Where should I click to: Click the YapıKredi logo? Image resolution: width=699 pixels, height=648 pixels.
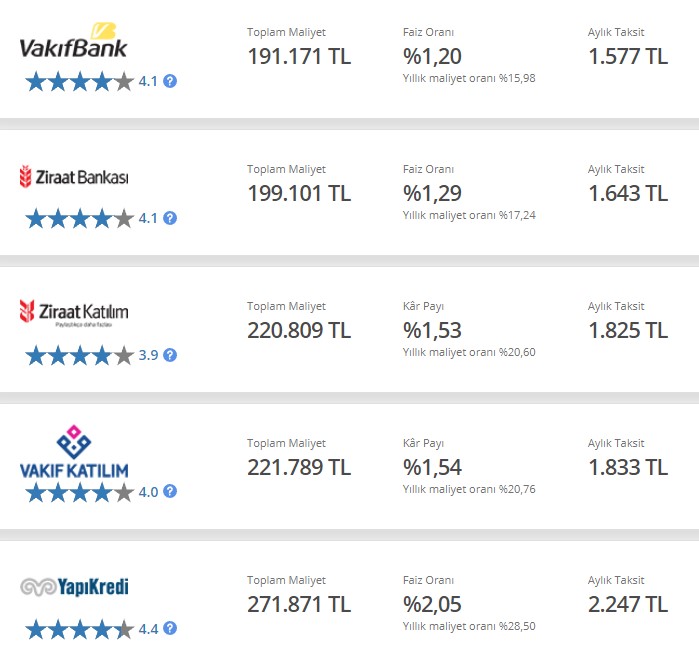coord(74,587)
